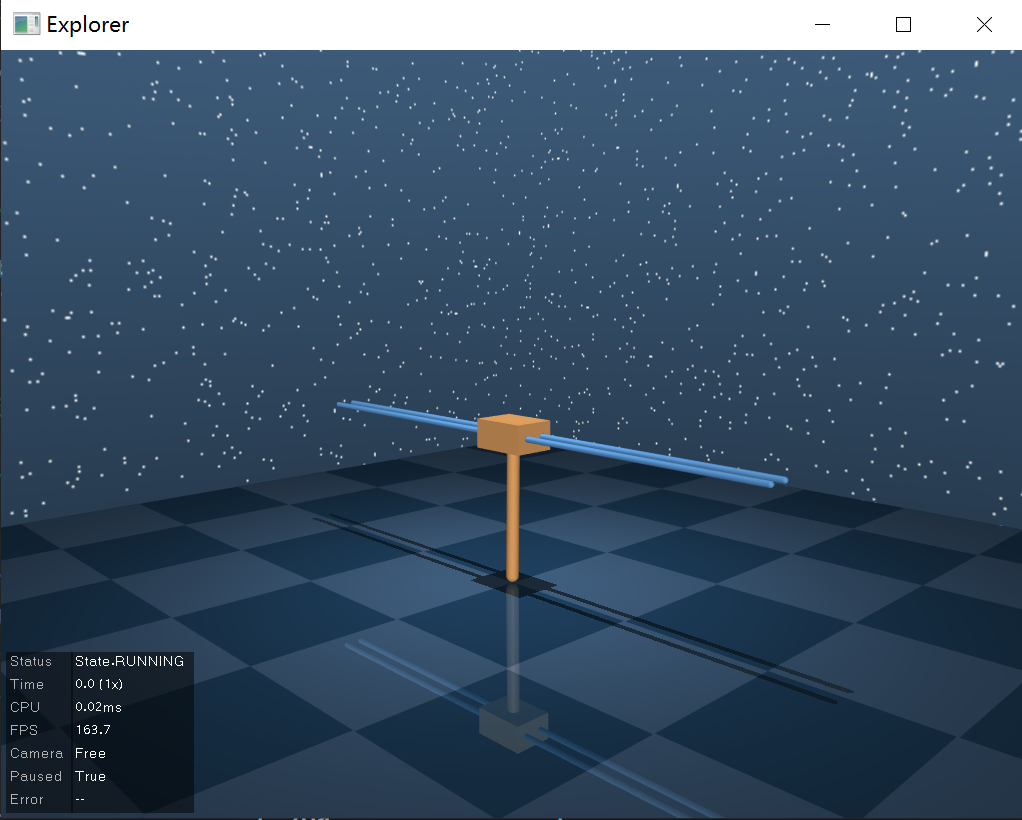
Task: Maximize the Explorer window
Action: (903, 25)
